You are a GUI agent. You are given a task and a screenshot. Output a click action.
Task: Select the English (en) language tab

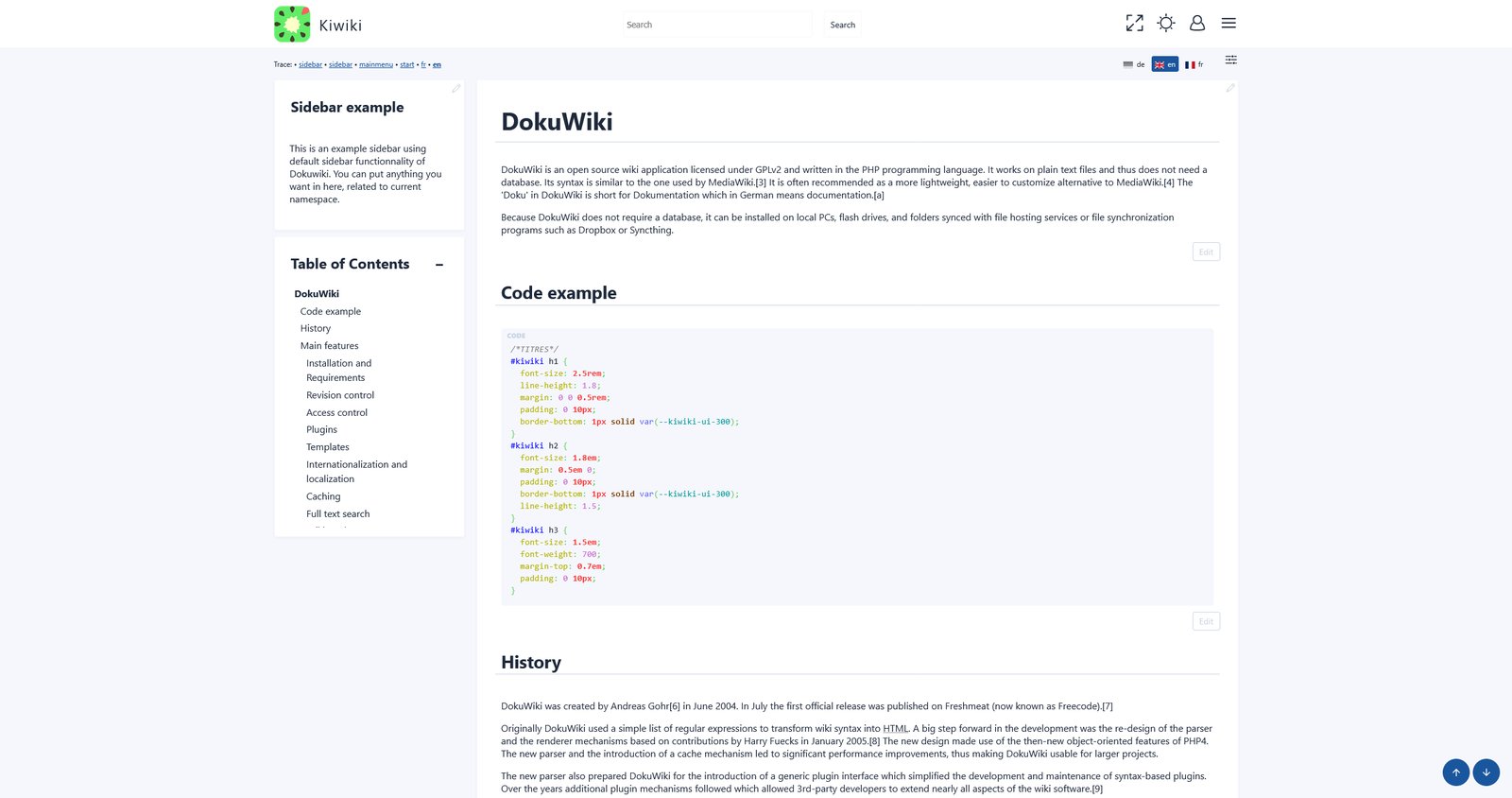(1164, 65)
